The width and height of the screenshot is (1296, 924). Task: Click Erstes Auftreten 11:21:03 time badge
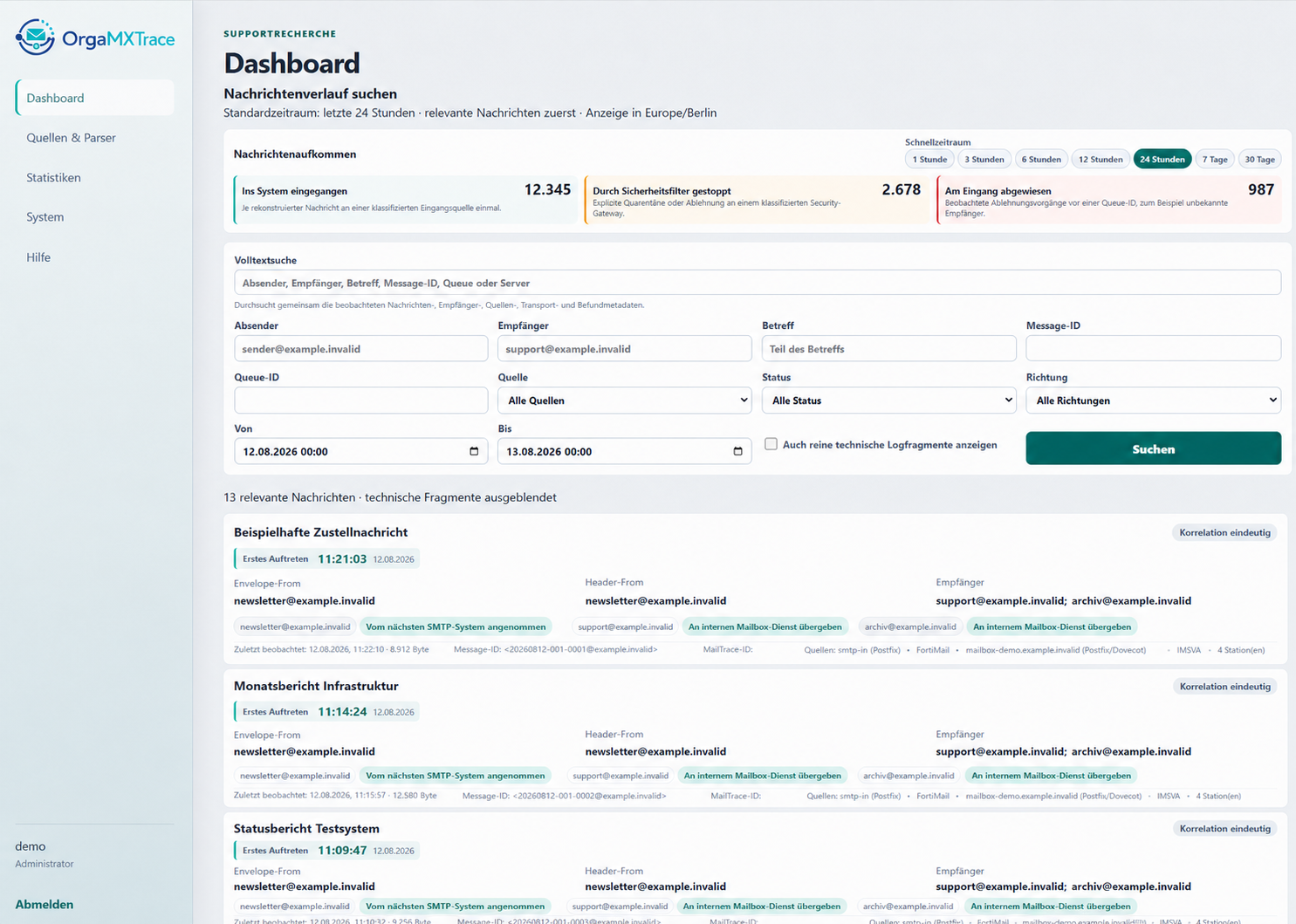[327, 558]
